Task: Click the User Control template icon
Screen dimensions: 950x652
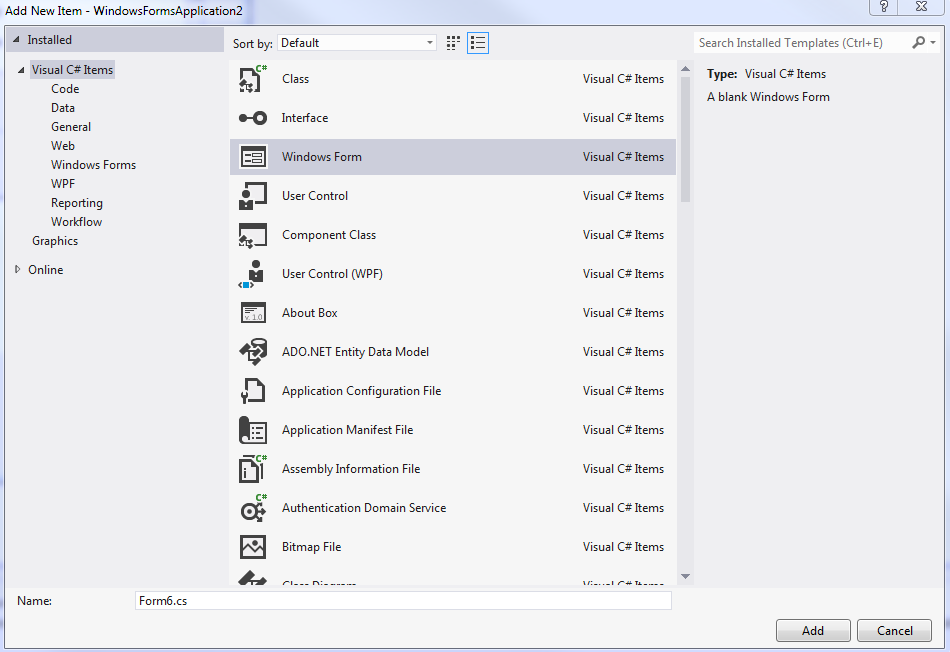Action: point(253,196)
